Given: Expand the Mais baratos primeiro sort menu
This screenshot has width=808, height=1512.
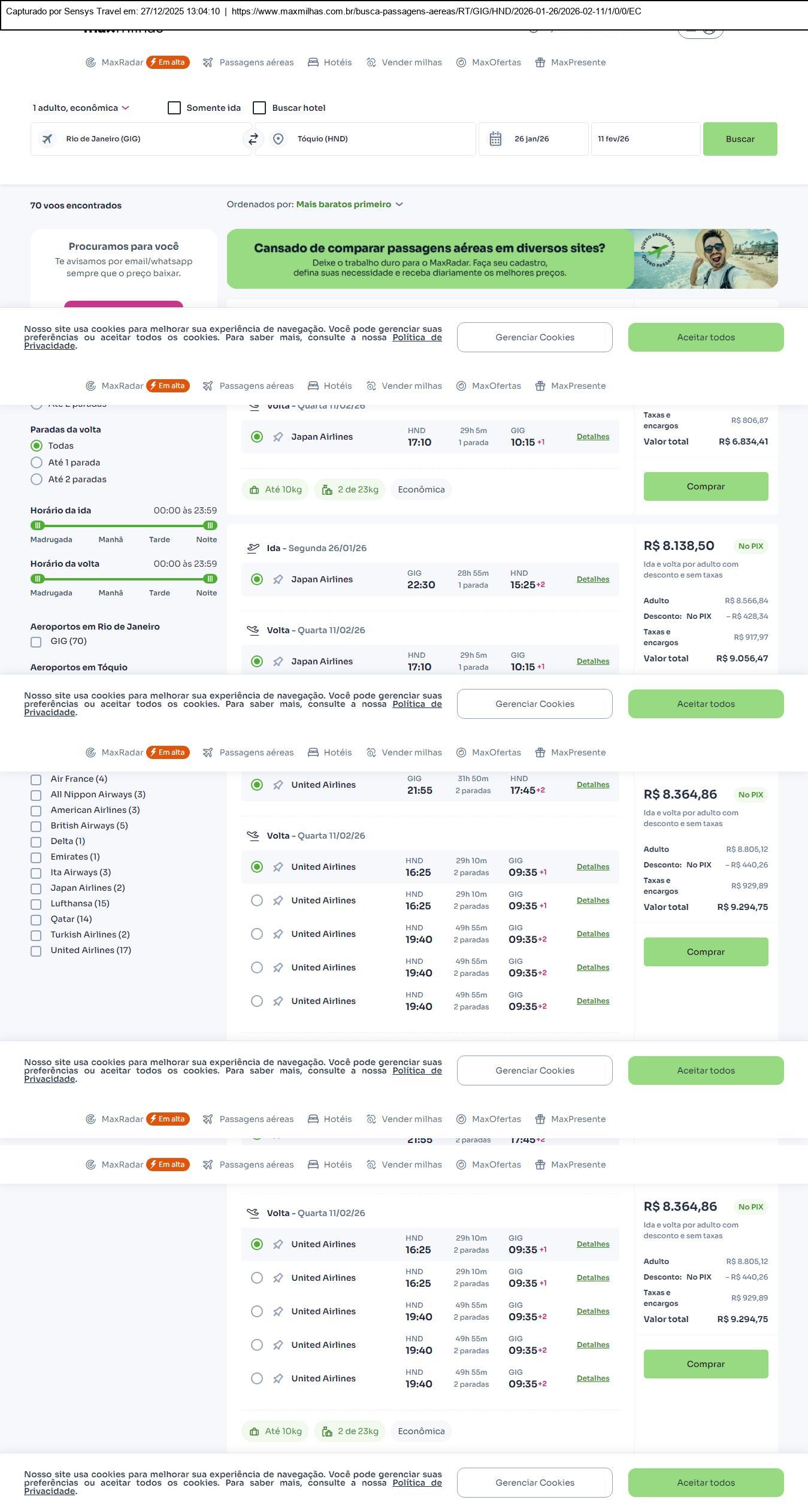Looking at the screenshot, I should [x=349, y=204].
